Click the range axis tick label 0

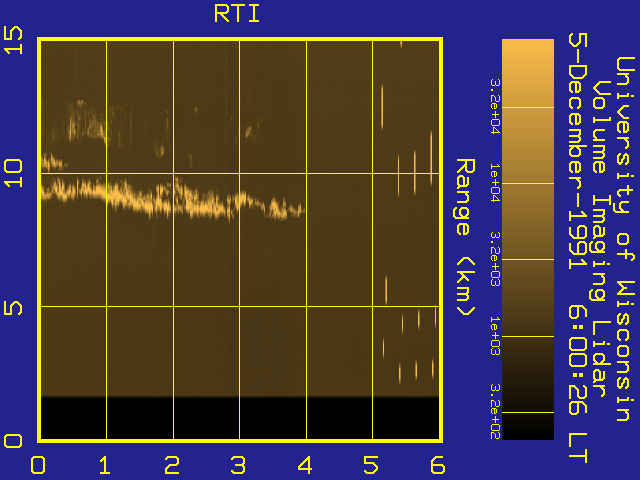(13, 441)
